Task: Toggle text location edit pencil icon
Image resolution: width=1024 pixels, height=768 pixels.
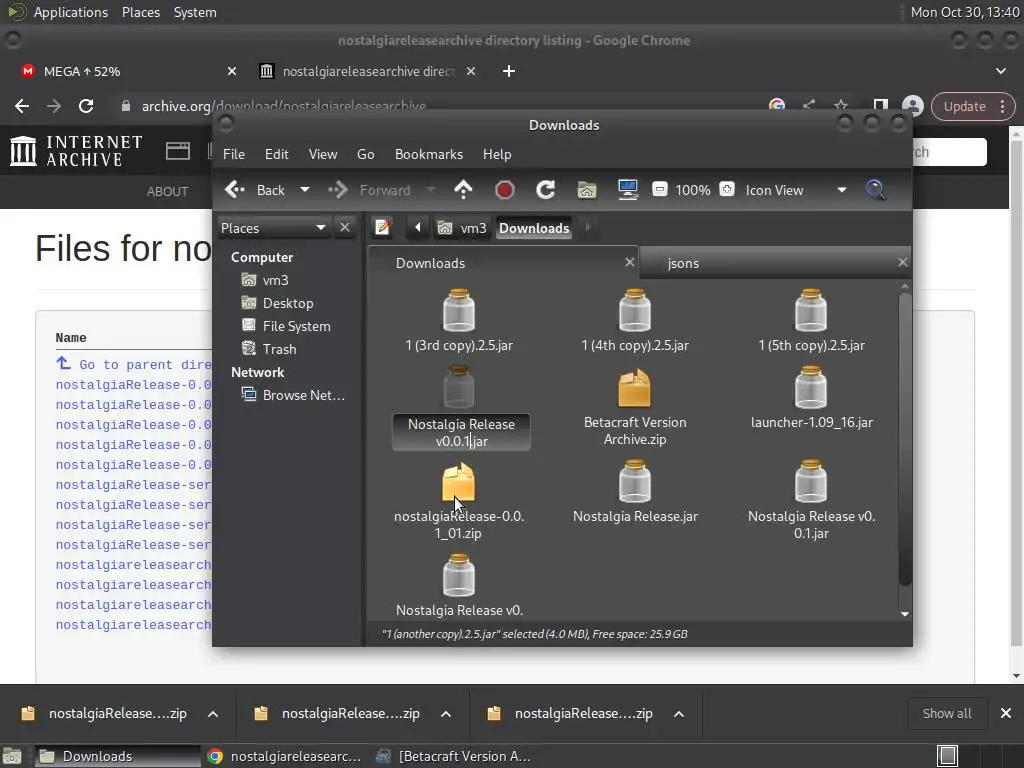Action: 383,227
